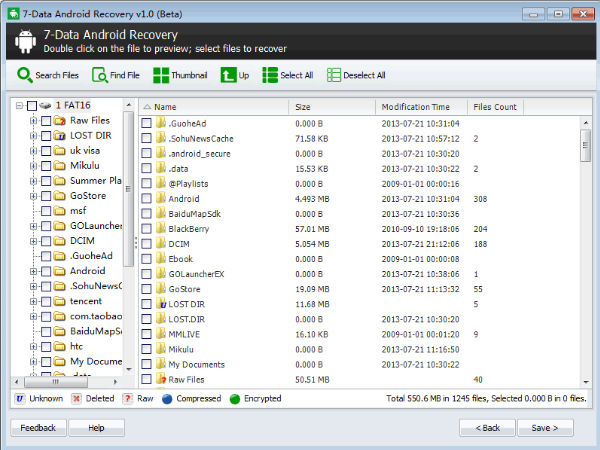Click the Android robot logo
This screenshot has height=450, width=600.
click(25, 41)
